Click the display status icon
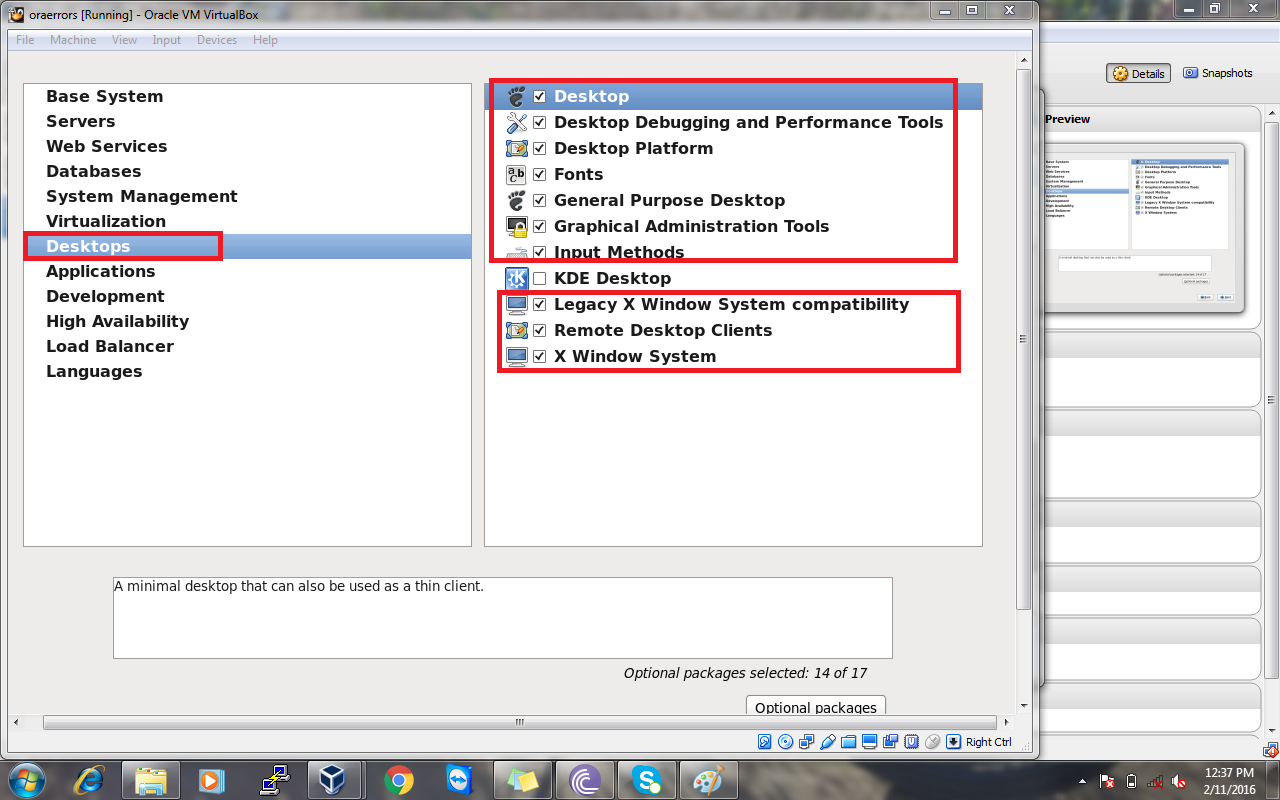 coord(869,742)
